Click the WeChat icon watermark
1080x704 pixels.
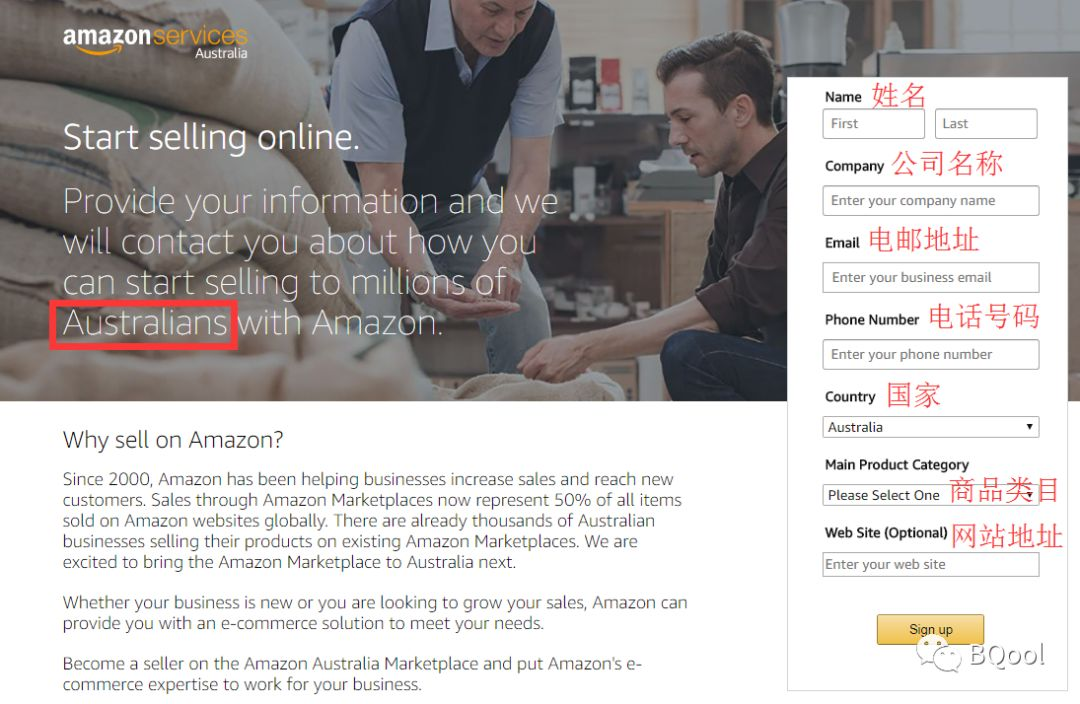[x=938, y=654]
